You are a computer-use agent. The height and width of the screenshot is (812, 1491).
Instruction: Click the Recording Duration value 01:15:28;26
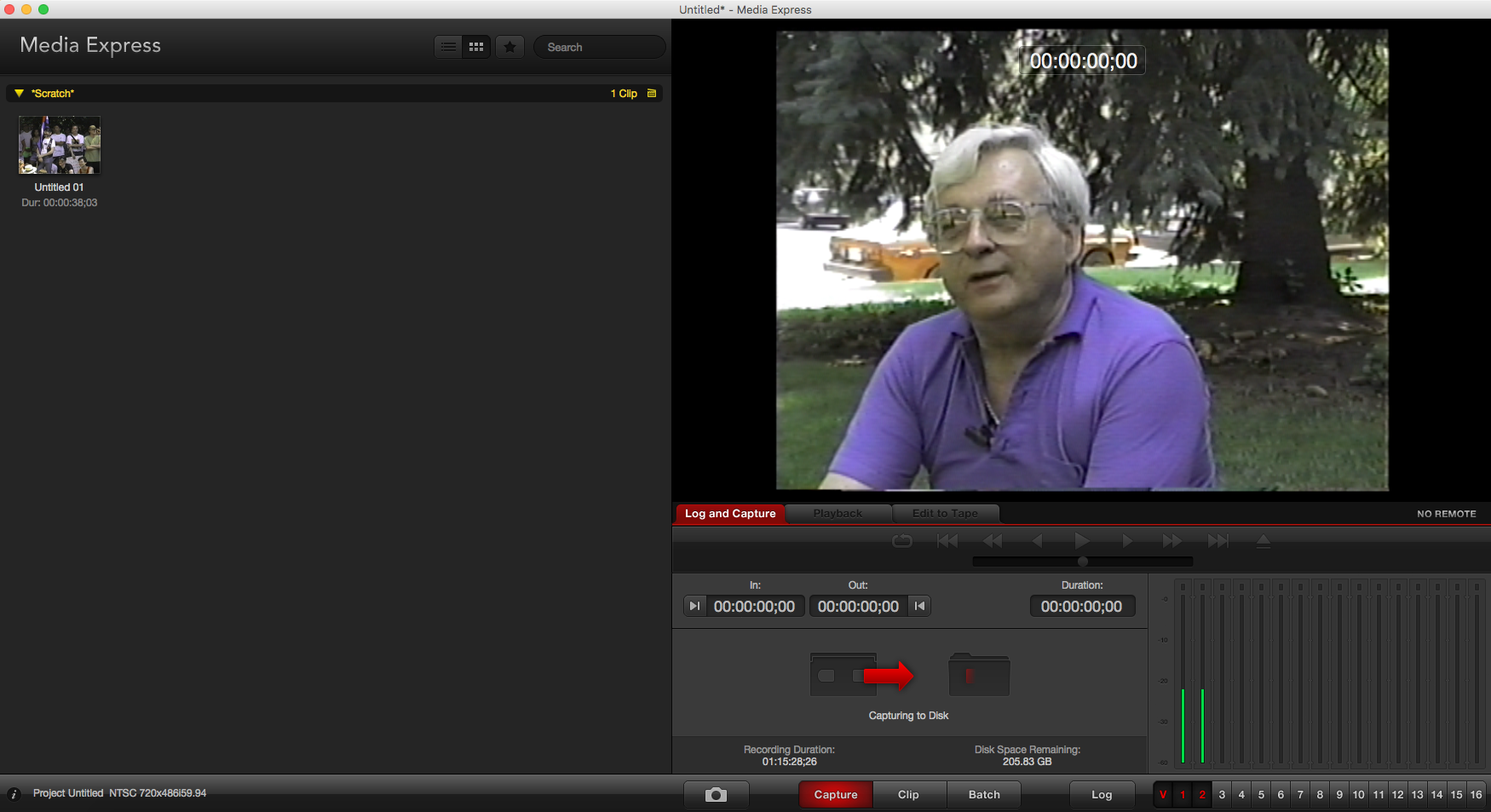tap(790, 762)
